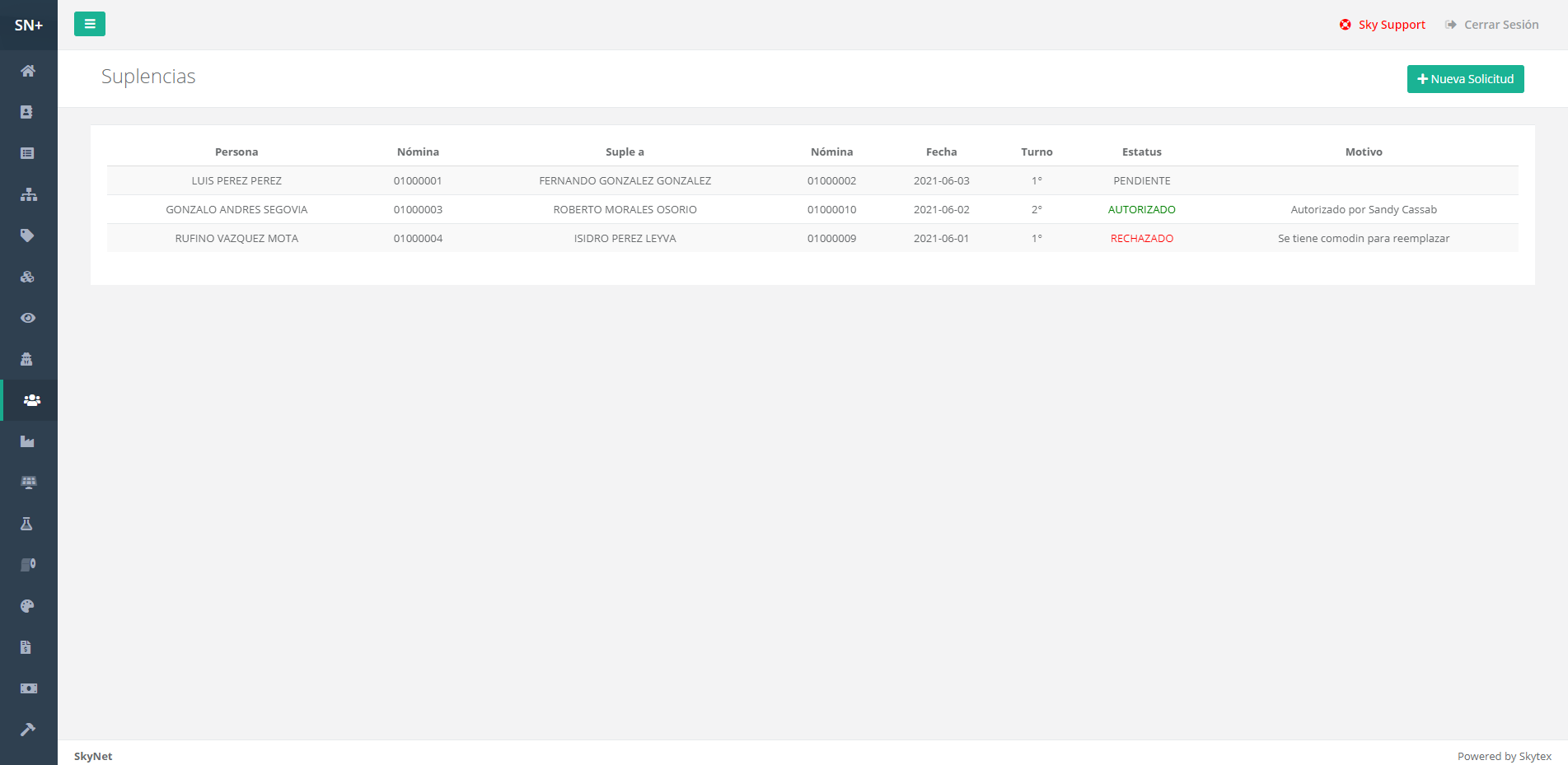Open the list view sidebar icon
Viewport: 1568px width, 765px height.
(28, 153)
